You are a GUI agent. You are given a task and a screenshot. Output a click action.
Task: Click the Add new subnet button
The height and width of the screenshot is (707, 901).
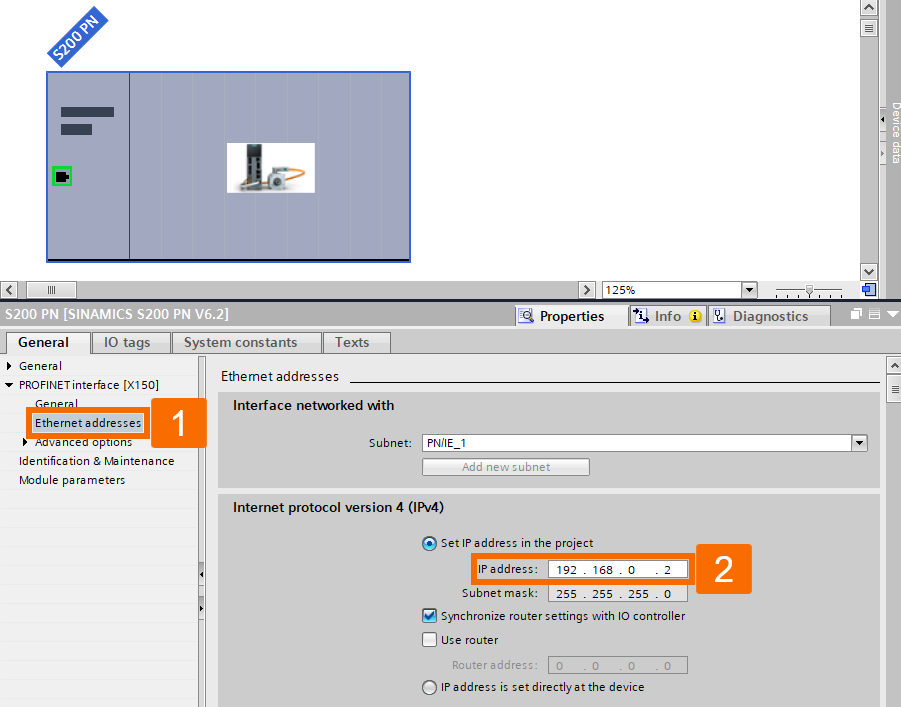[x=505, y=467]
